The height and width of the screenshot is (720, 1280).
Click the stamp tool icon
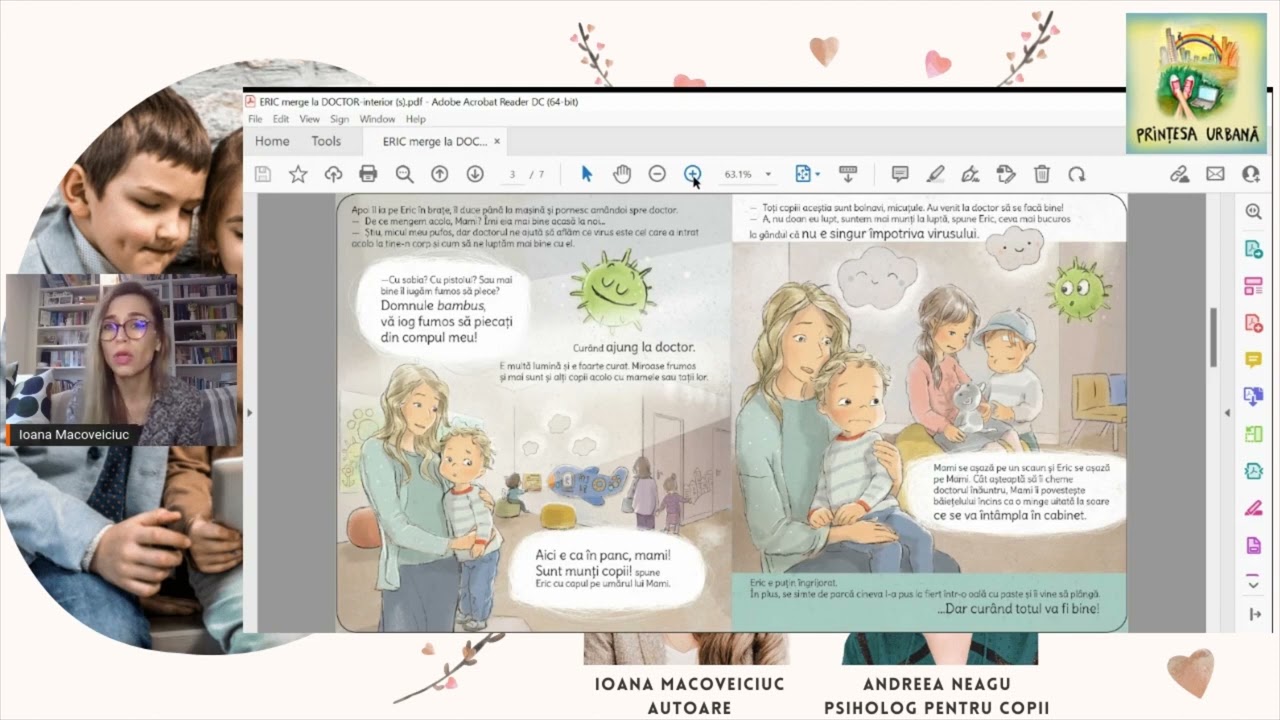click(x=1006, y=174)
